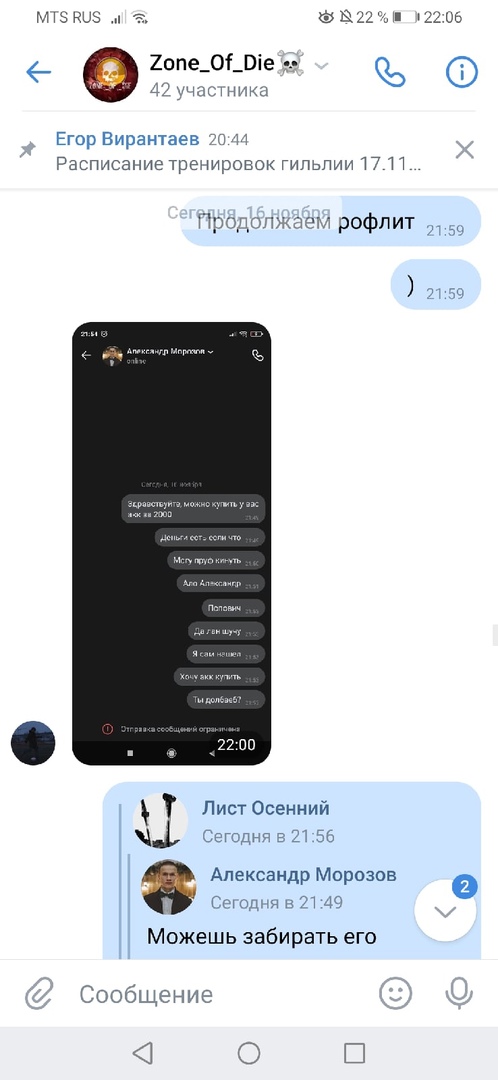Expand the dropdown chevron next to Zone_Of_Die

(x=322, y=66)
